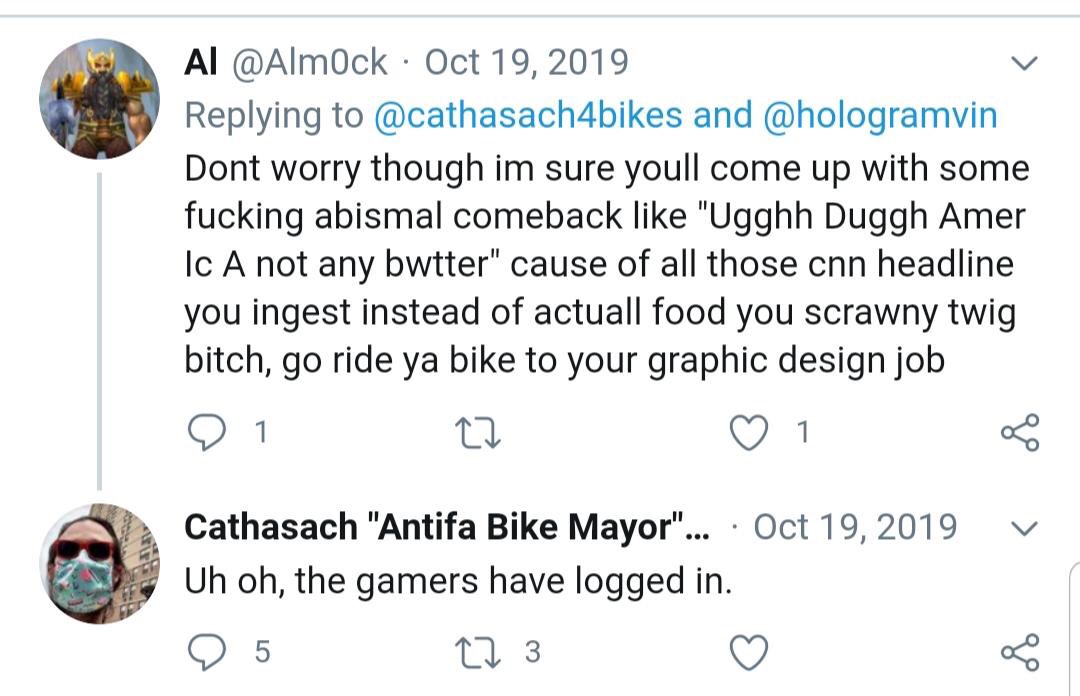Image resolution: width=1080 pixels, height=696 pixels.
Task: Reply to Al's tweet via comment icon
Action: pyautogui.click(x=206, y=433)
